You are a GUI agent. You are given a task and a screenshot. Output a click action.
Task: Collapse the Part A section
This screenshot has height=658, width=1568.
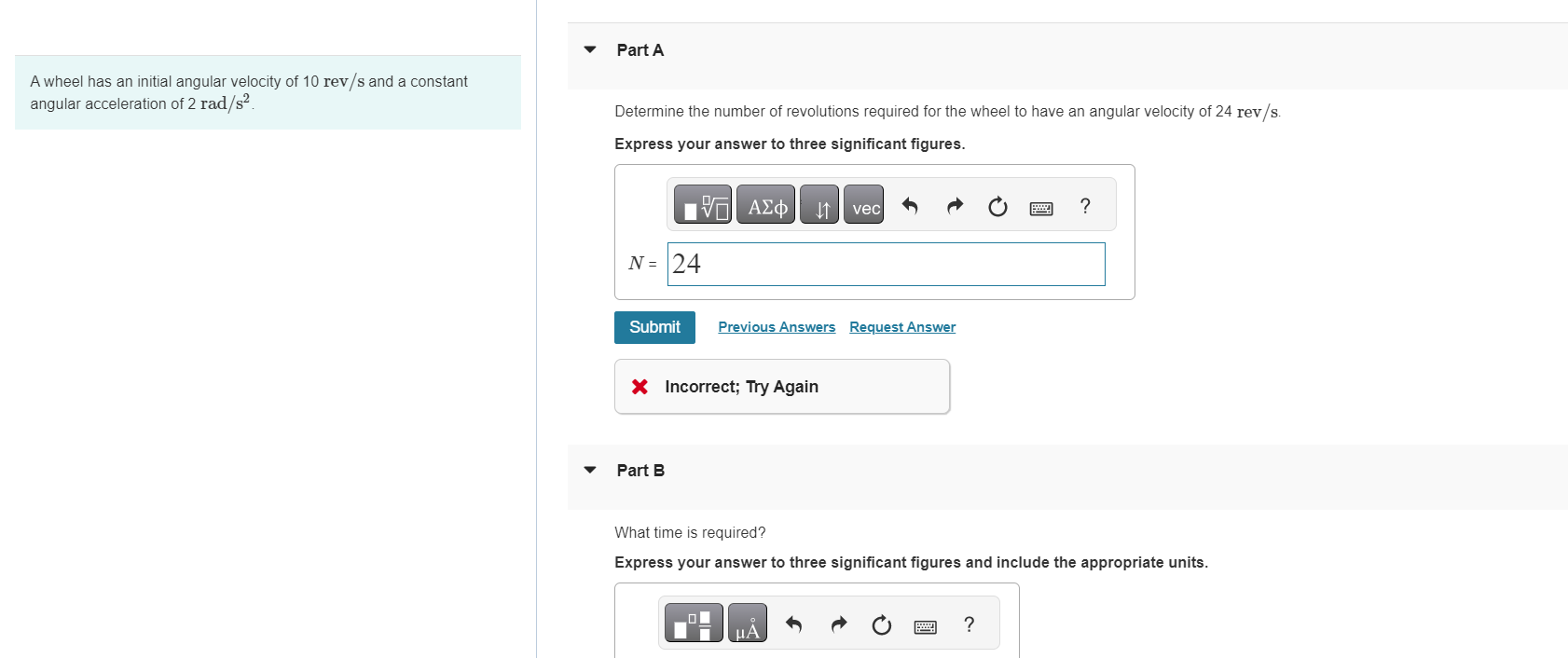(590, 49)
